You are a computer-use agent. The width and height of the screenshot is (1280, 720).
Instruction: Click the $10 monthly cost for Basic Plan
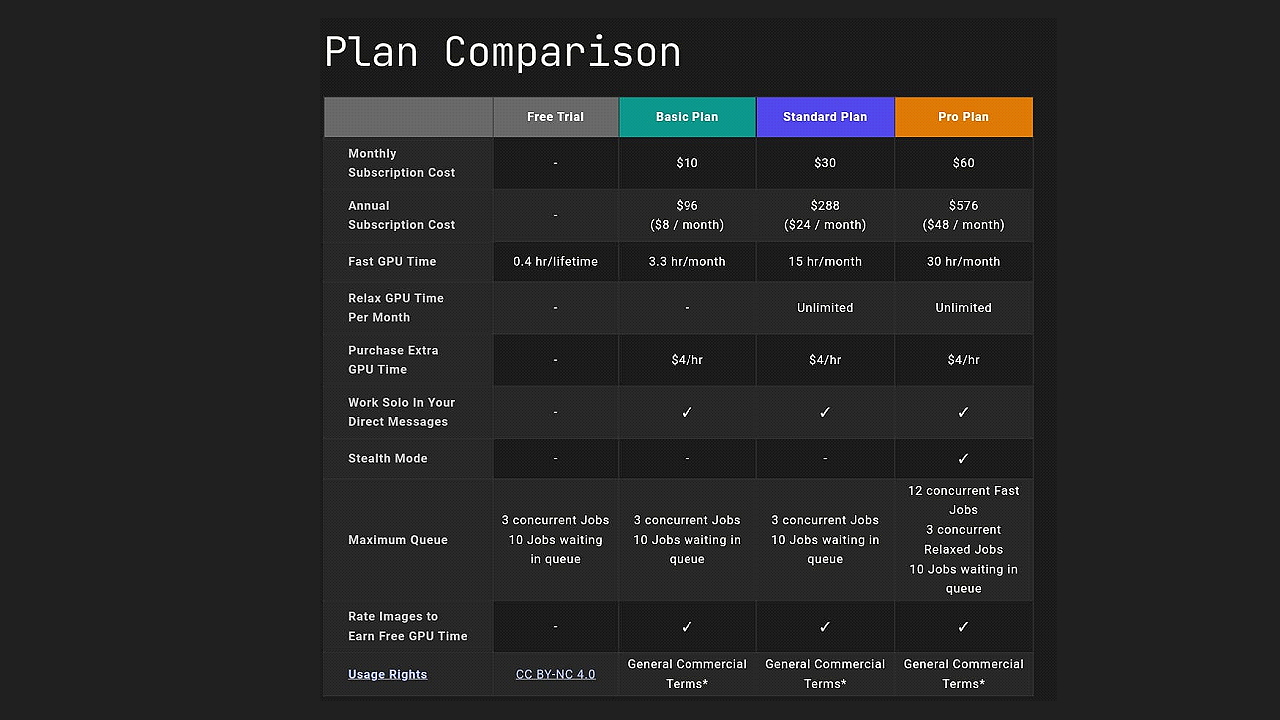[687, 163]
